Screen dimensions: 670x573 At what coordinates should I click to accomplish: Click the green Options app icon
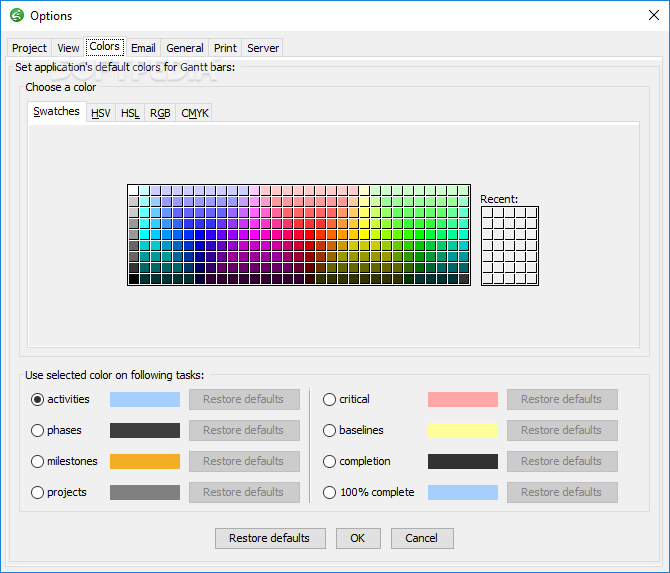click(17, 15)
